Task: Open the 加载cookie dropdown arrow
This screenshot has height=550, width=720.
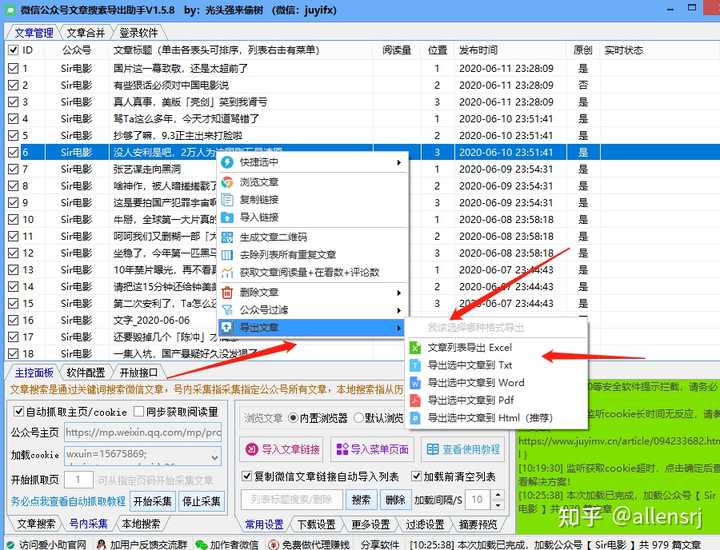Action: coord(214,457)
